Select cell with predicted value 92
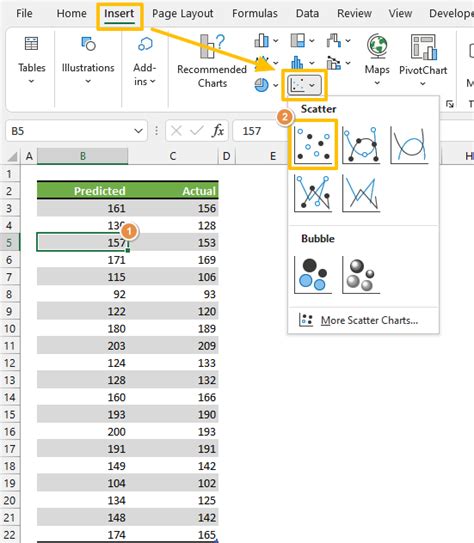 pos(82,294)
